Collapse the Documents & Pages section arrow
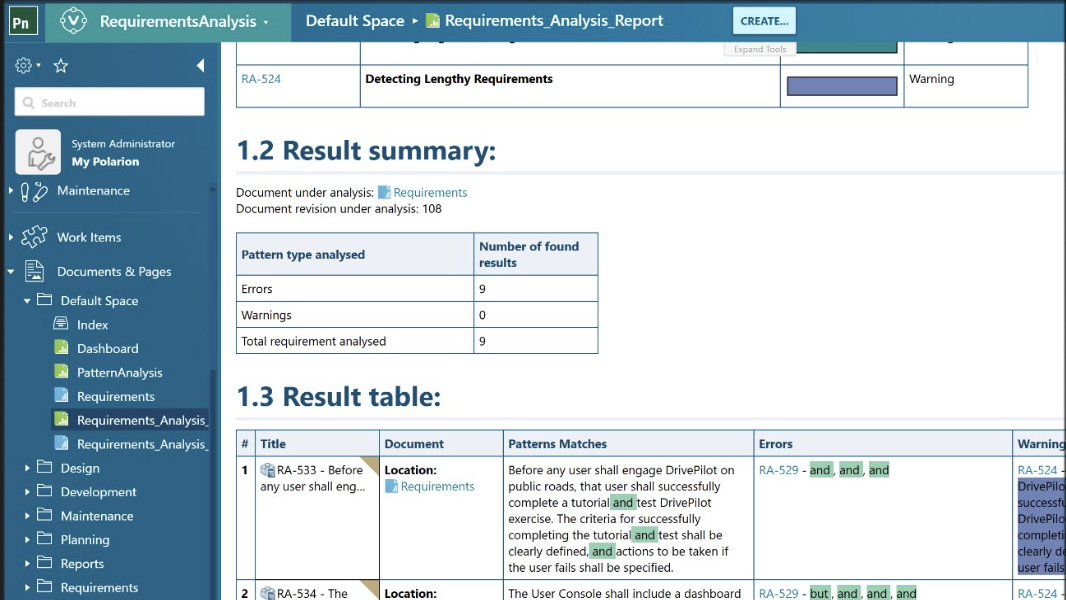 tap(11, 272)
